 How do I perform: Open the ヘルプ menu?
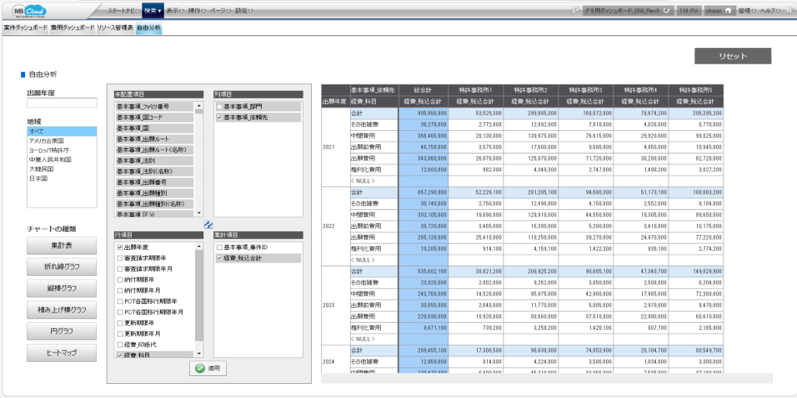770,10
